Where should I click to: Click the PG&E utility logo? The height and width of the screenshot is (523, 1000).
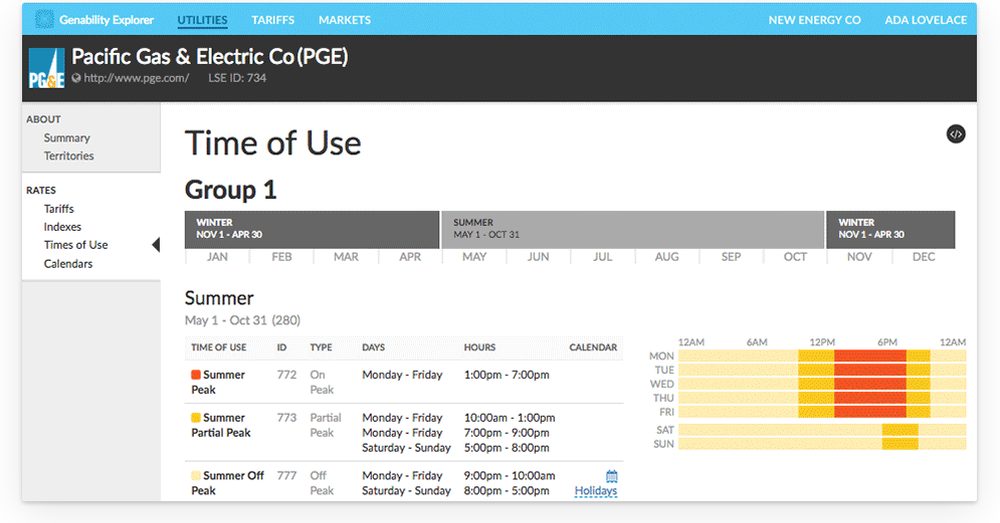pos(47,68)
